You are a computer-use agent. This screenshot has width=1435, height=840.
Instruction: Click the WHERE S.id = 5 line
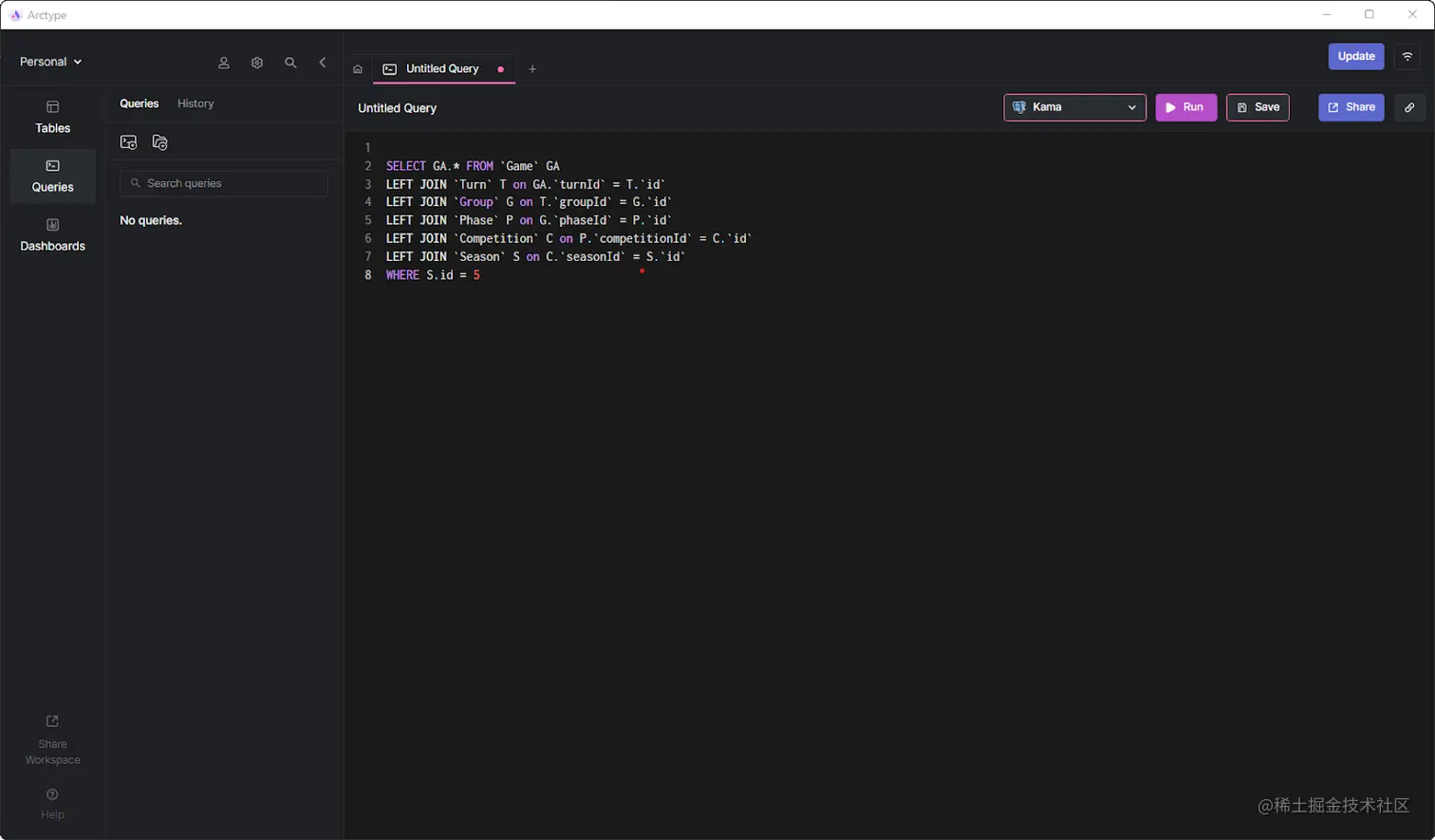(433, 275)
